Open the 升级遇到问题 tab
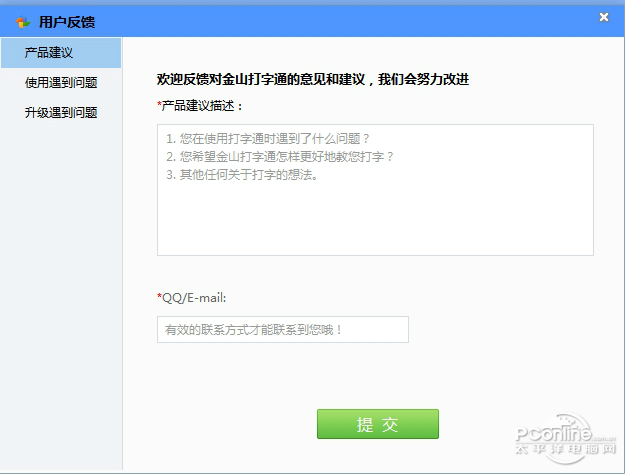 [61, 112]
